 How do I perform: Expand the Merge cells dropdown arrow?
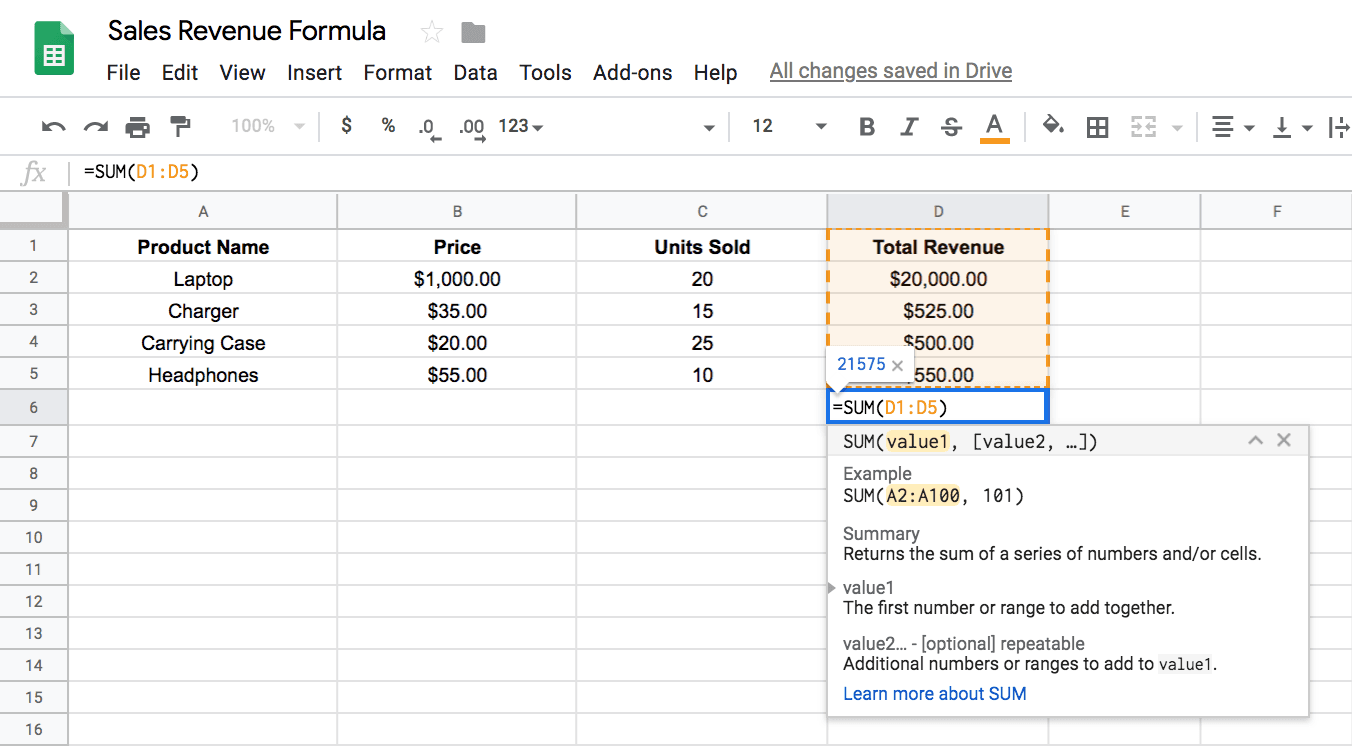(1176, 128)
